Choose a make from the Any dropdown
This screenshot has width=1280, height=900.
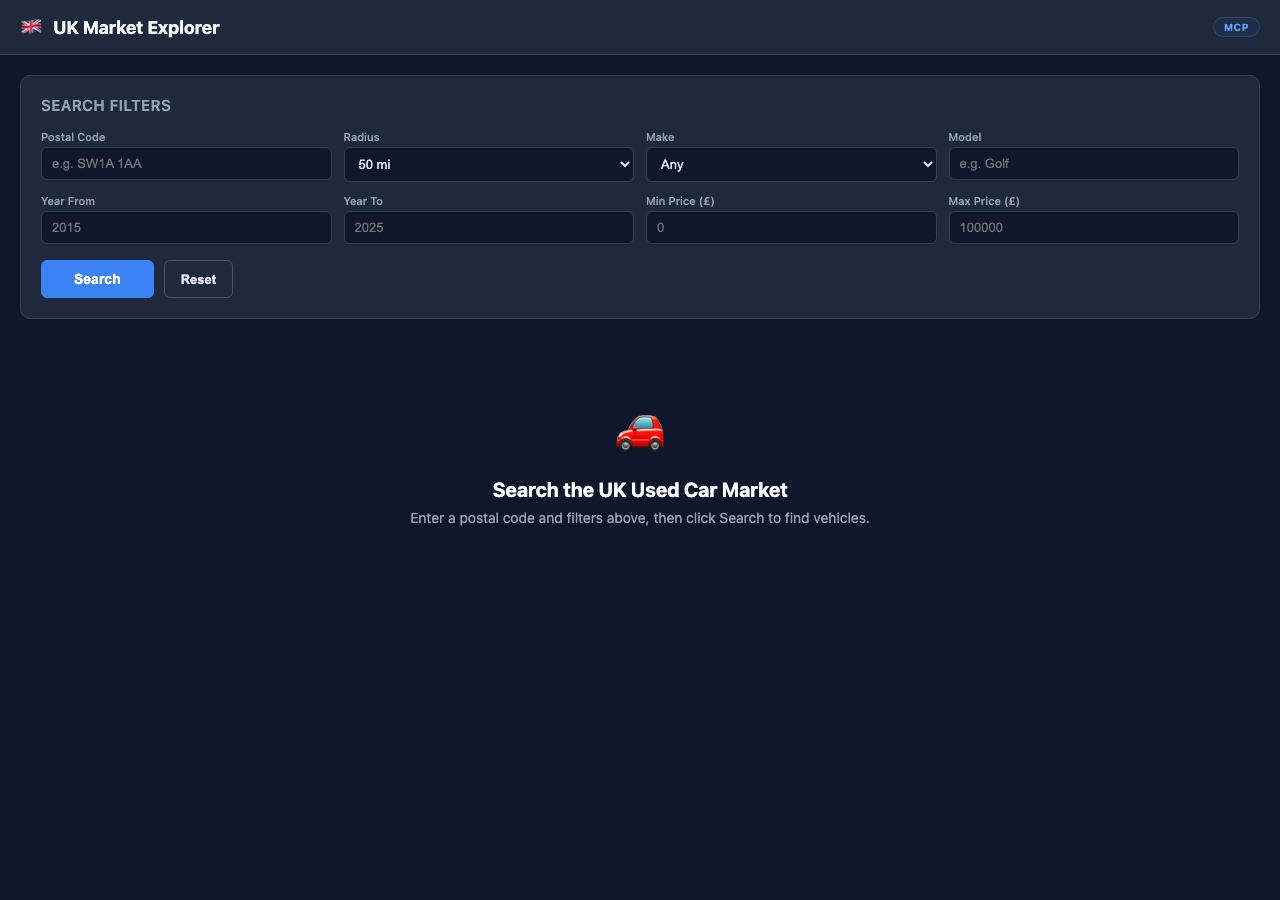point(791,164)
